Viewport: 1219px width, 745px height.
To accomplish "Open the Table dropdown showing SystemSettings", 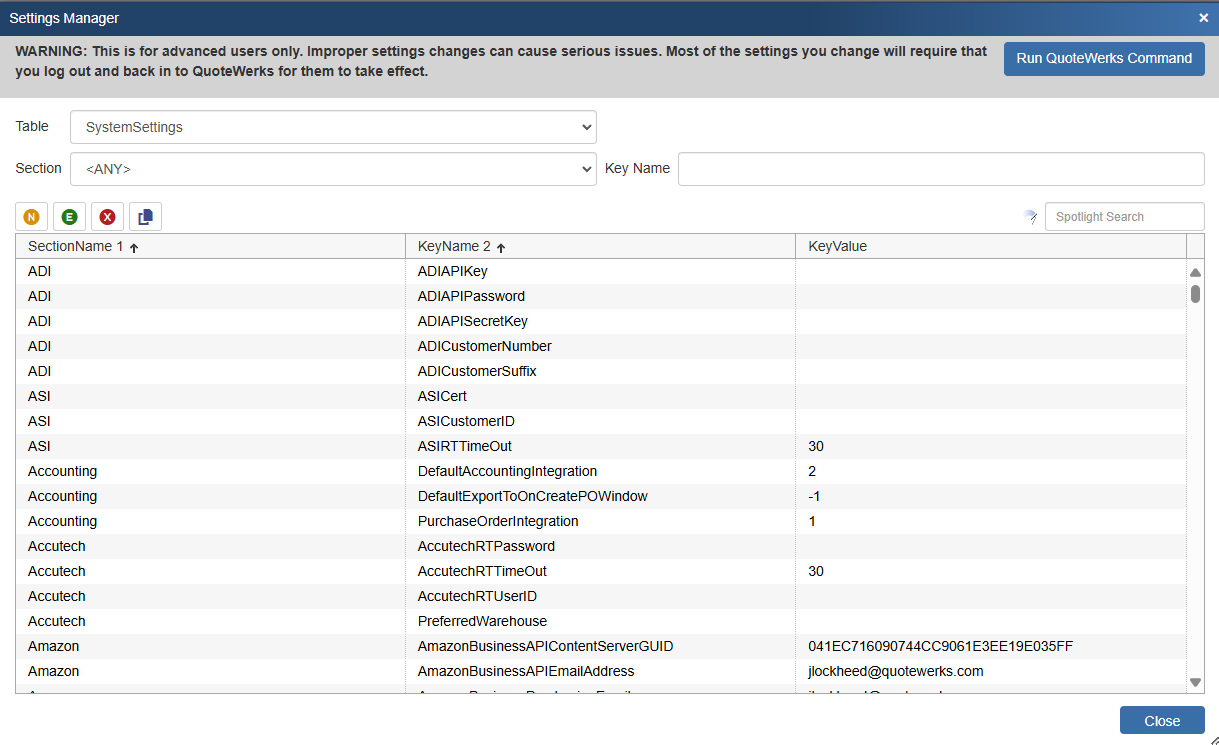I will (333, 127).
